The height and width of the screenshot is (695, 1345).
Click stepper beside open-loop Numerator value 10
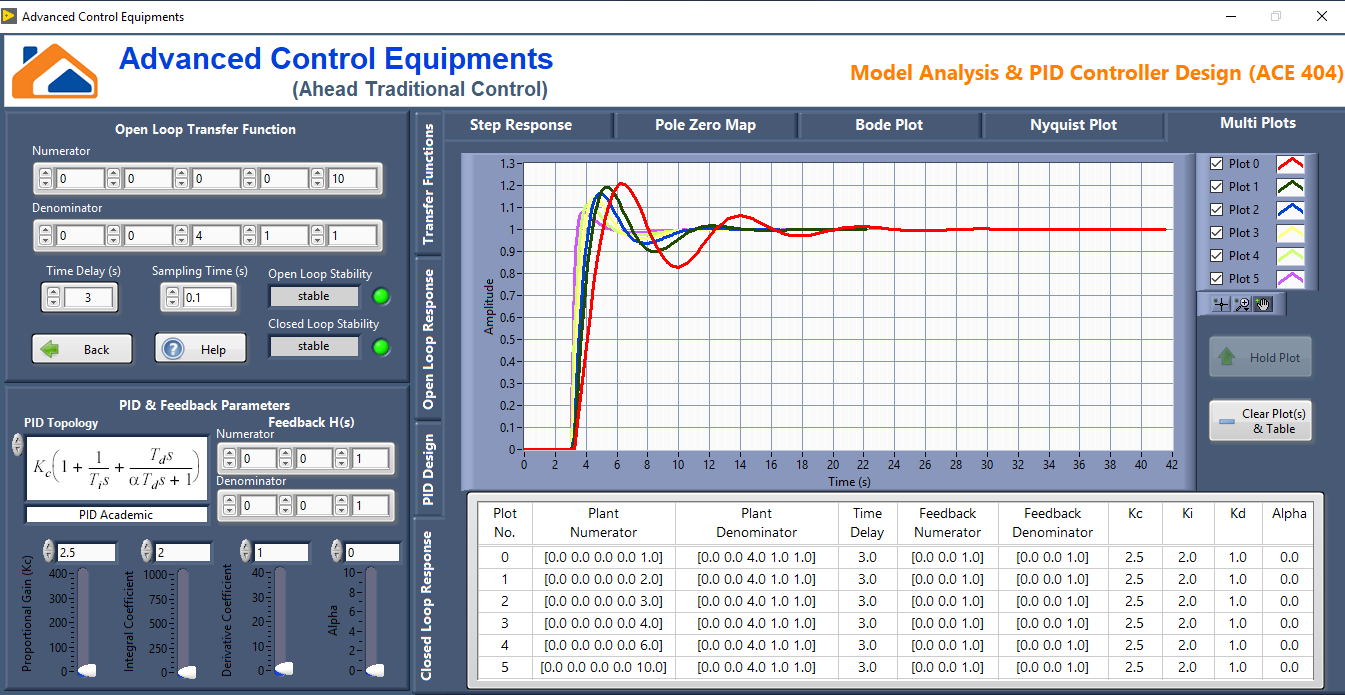(318, 179)
